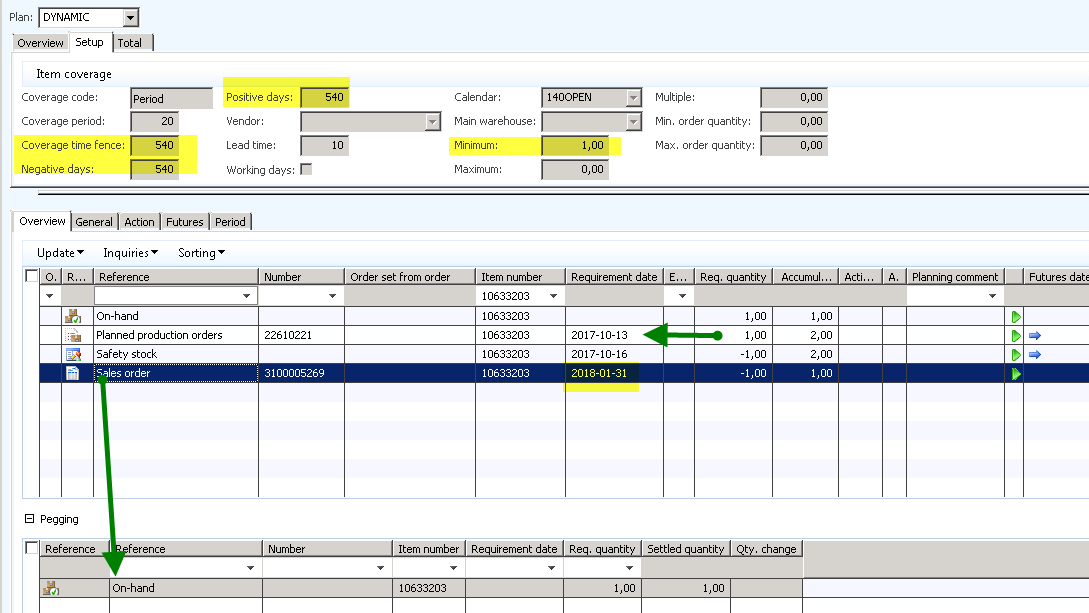This screenshot has height=613, width=1089.
Task: Tick the select-all checkbox in requirements grid
Action: tap(31, 276)
